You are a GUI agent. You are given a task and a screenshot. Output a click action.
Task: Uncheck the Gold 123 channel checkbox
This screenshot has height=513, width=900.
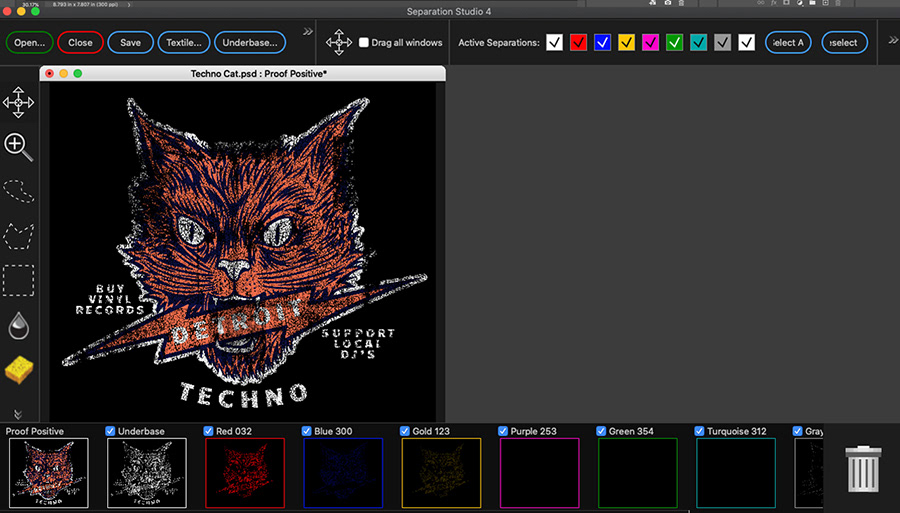(x=405, y=431)
